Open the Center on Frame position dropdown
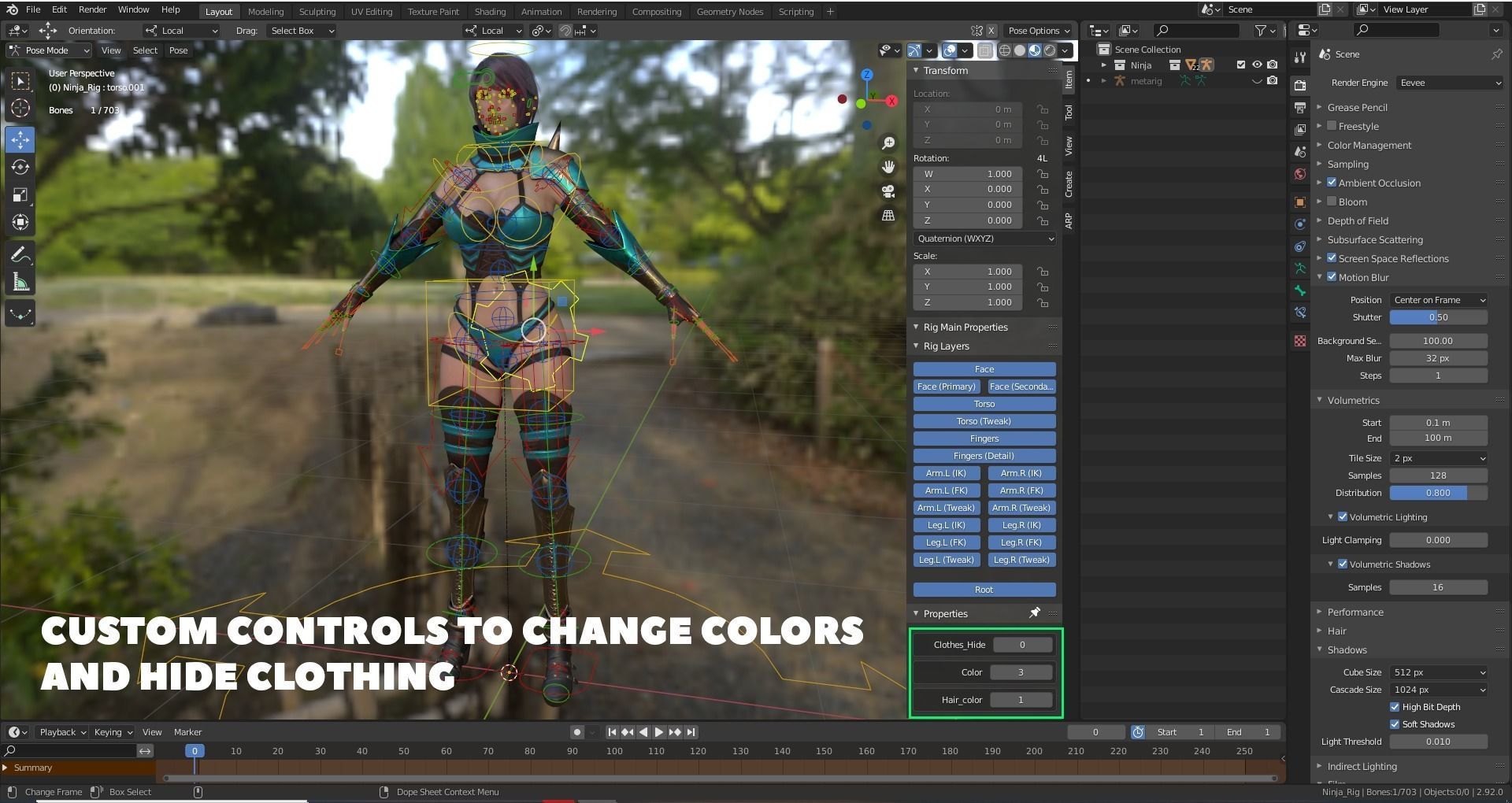The height and width of the screenshot is (803, 1512). tap(1438, 300)
